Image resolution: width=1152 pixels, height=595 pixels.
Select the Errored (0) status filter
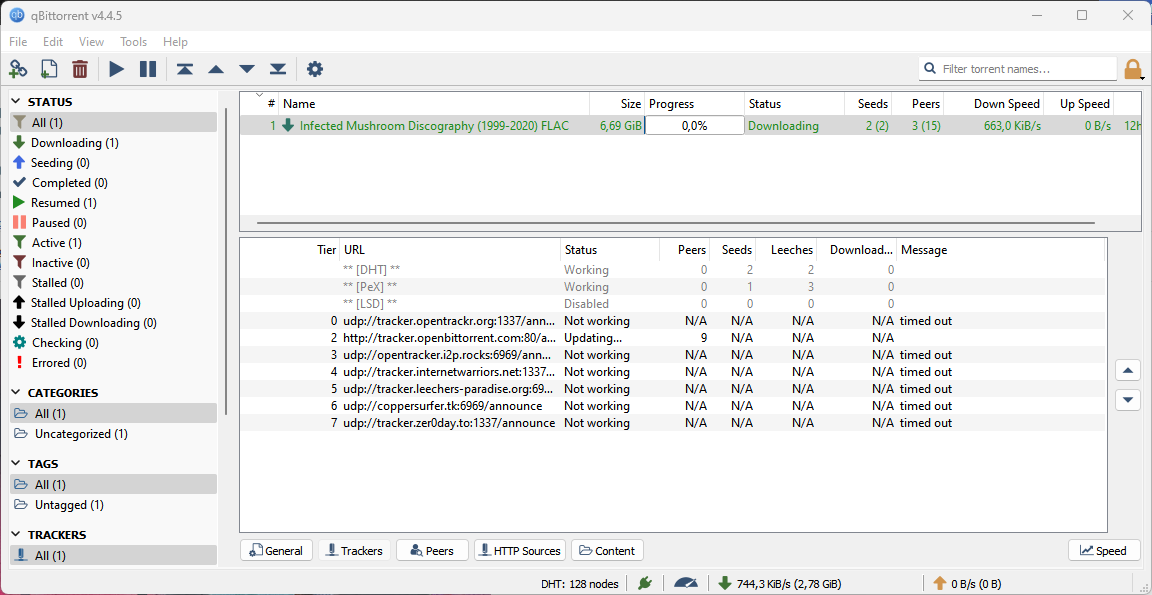coord(114,362)
